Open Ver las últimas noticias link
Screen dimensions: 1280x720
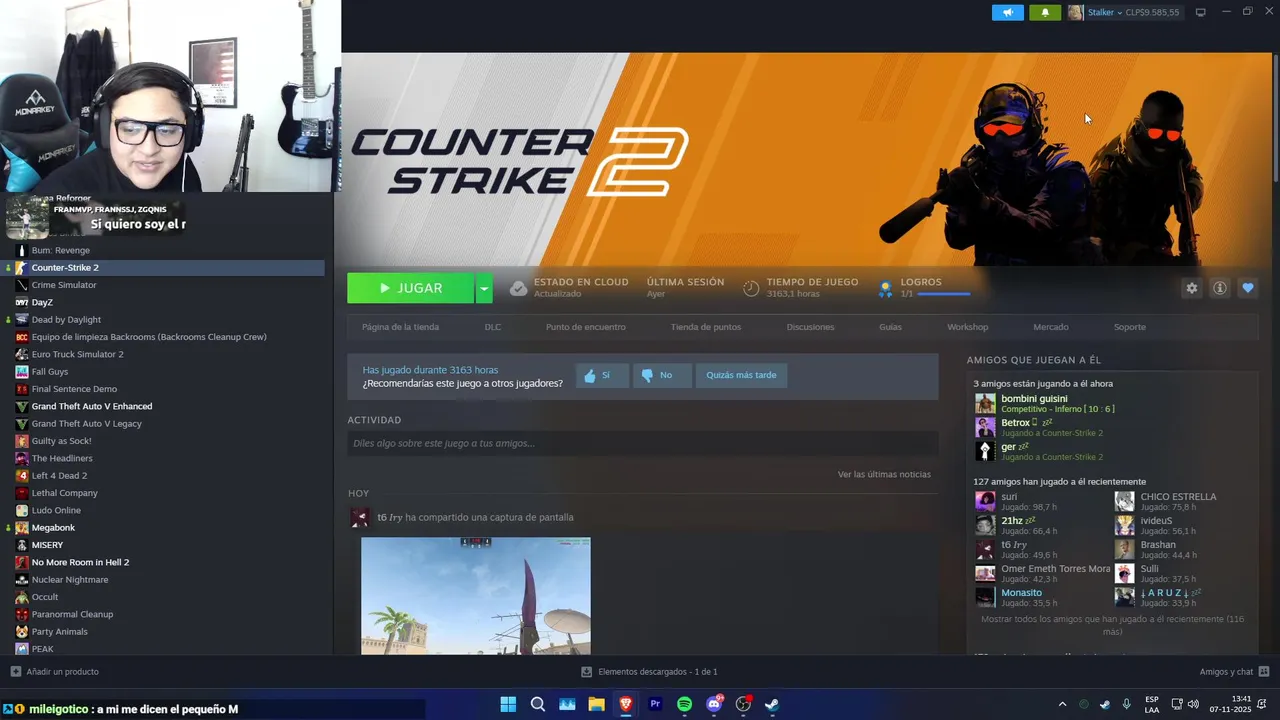(x=884, y=474)
